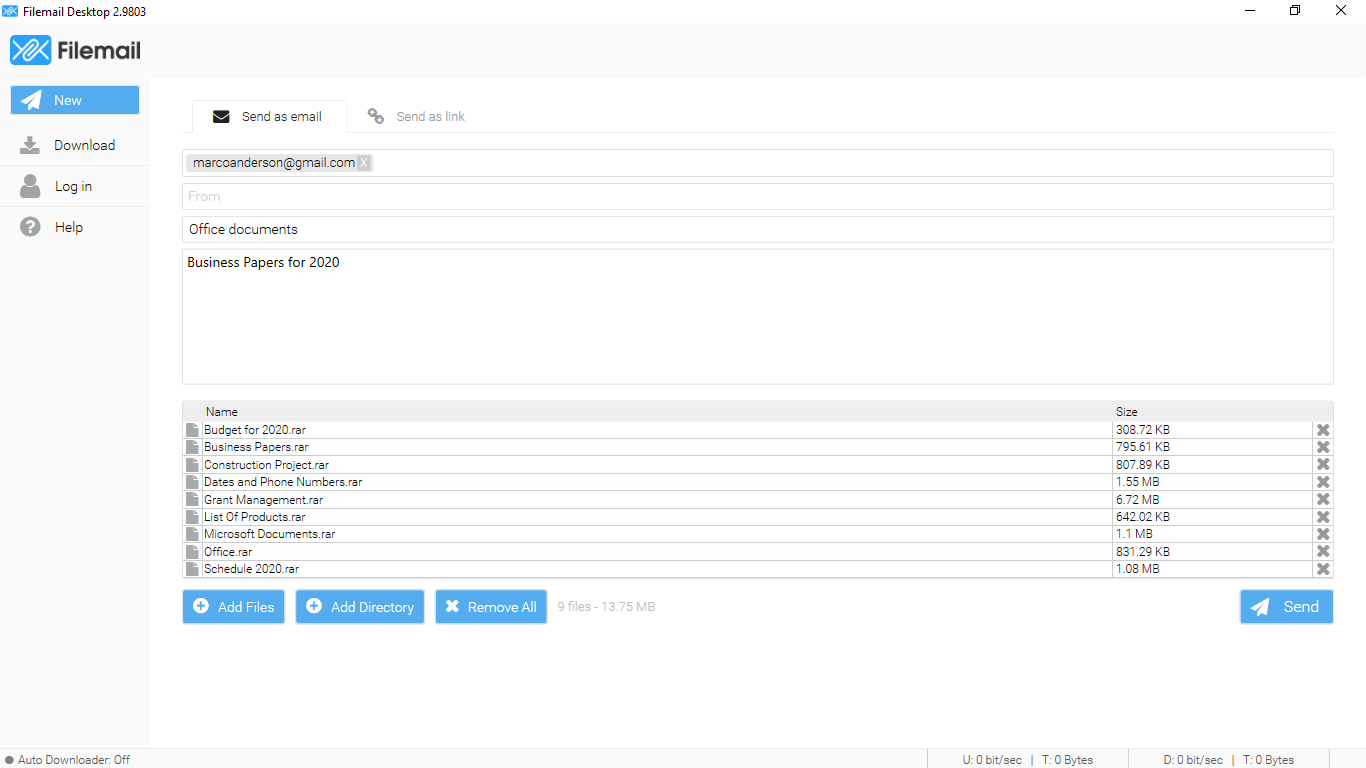Image resolution: width=1366 pixels, height=768 pixels.
Task: Select the Dates and Phone Numbers.rar file name
Action: pyautogui.click(x=283, y=482)
